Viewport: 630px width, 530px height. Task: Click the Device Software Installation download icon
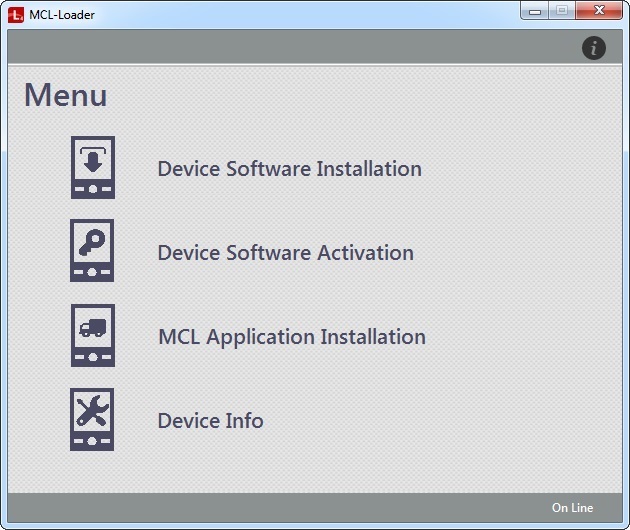pyautogui.click(x=92, y=168)
